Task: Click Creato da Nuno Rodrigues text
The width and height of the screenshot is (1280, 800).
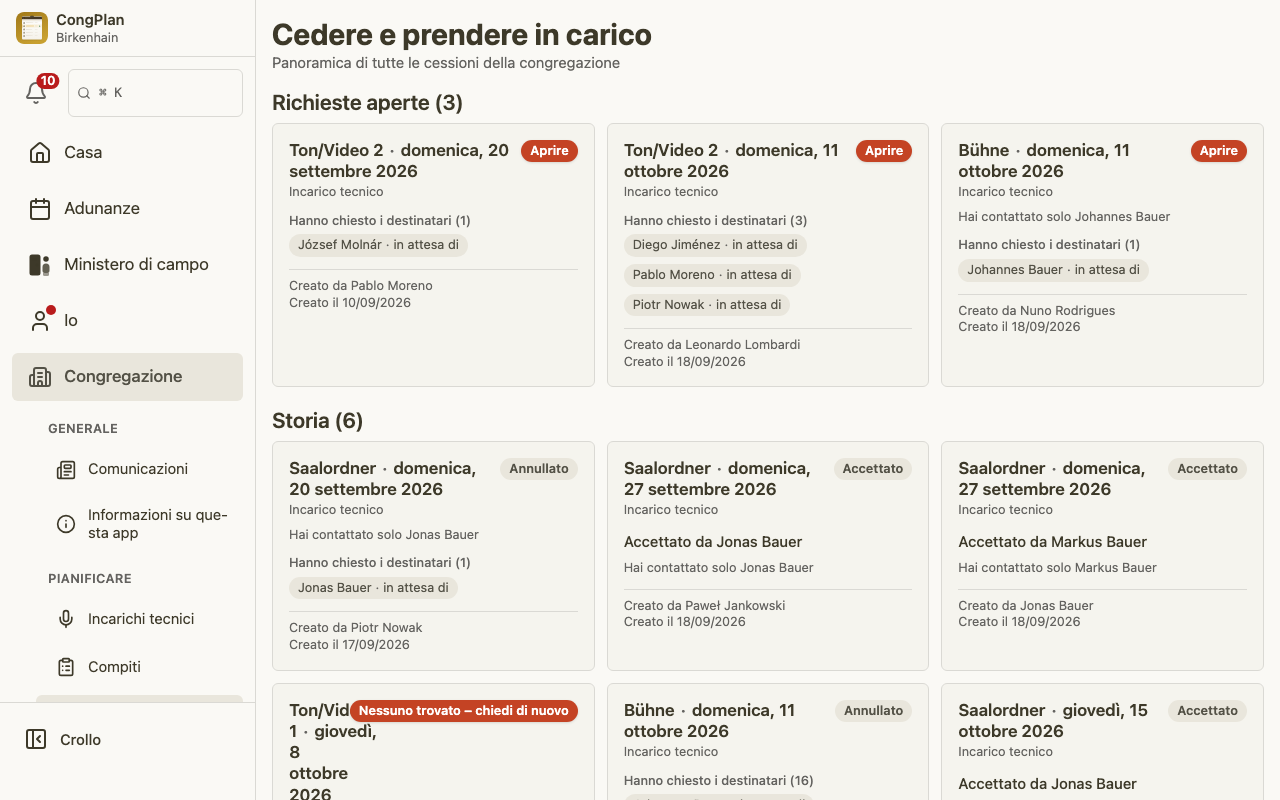Action: coord(1037,311)
